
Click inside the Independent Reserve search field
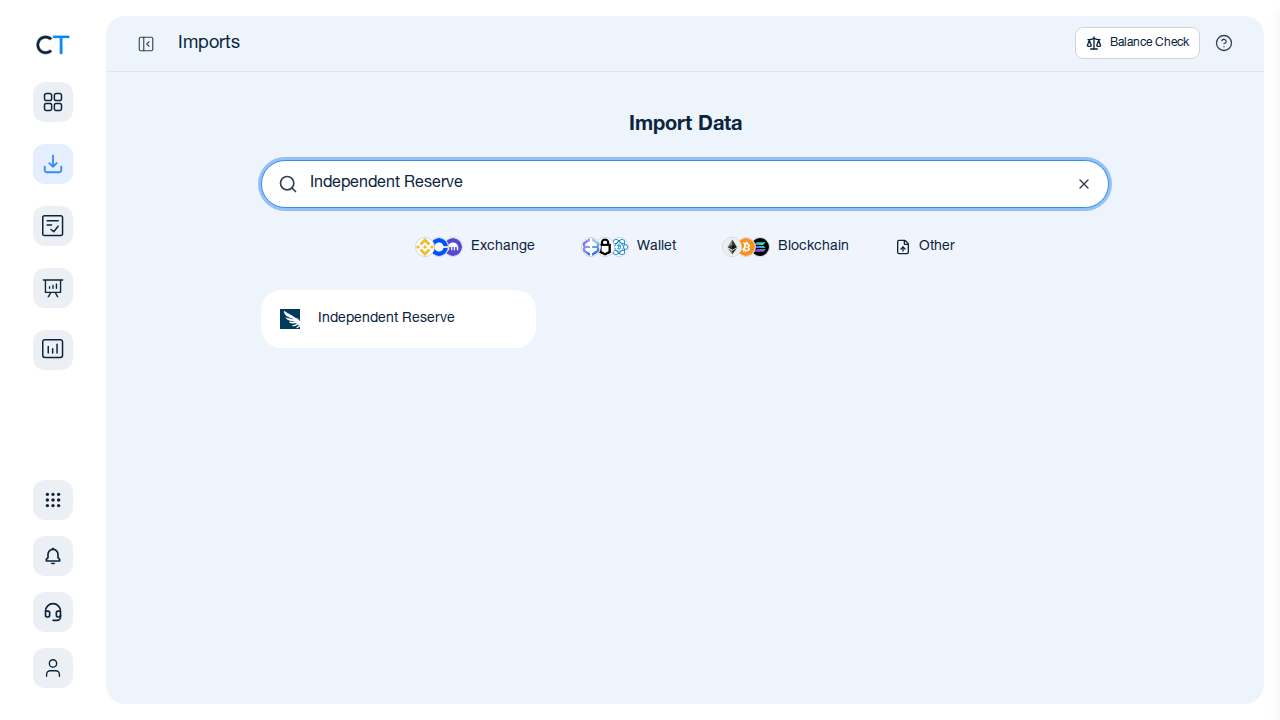(x=685, y=184)
